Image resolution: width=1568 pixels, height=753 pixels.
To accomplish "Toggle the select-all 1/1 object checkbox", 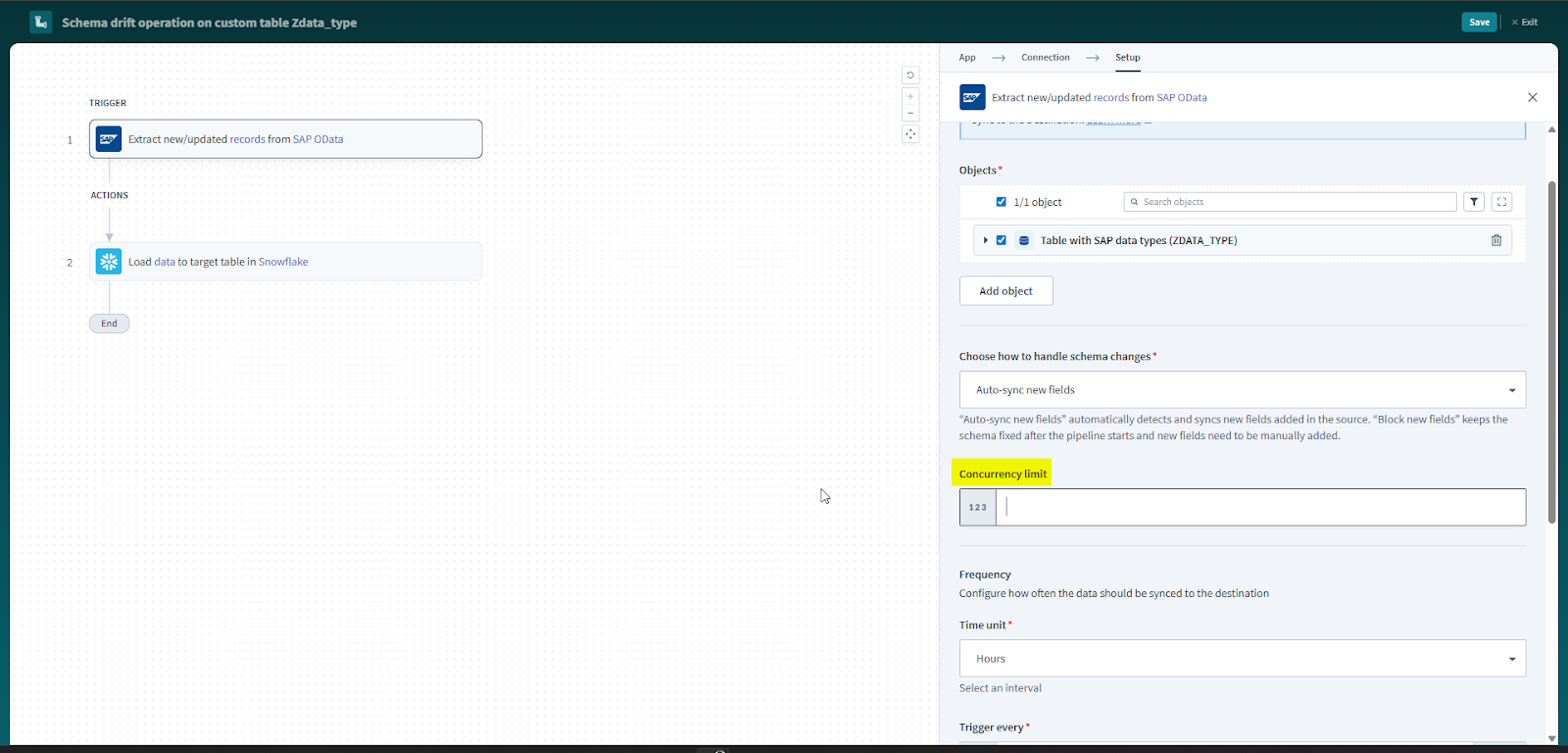I will coord(1001,202).
